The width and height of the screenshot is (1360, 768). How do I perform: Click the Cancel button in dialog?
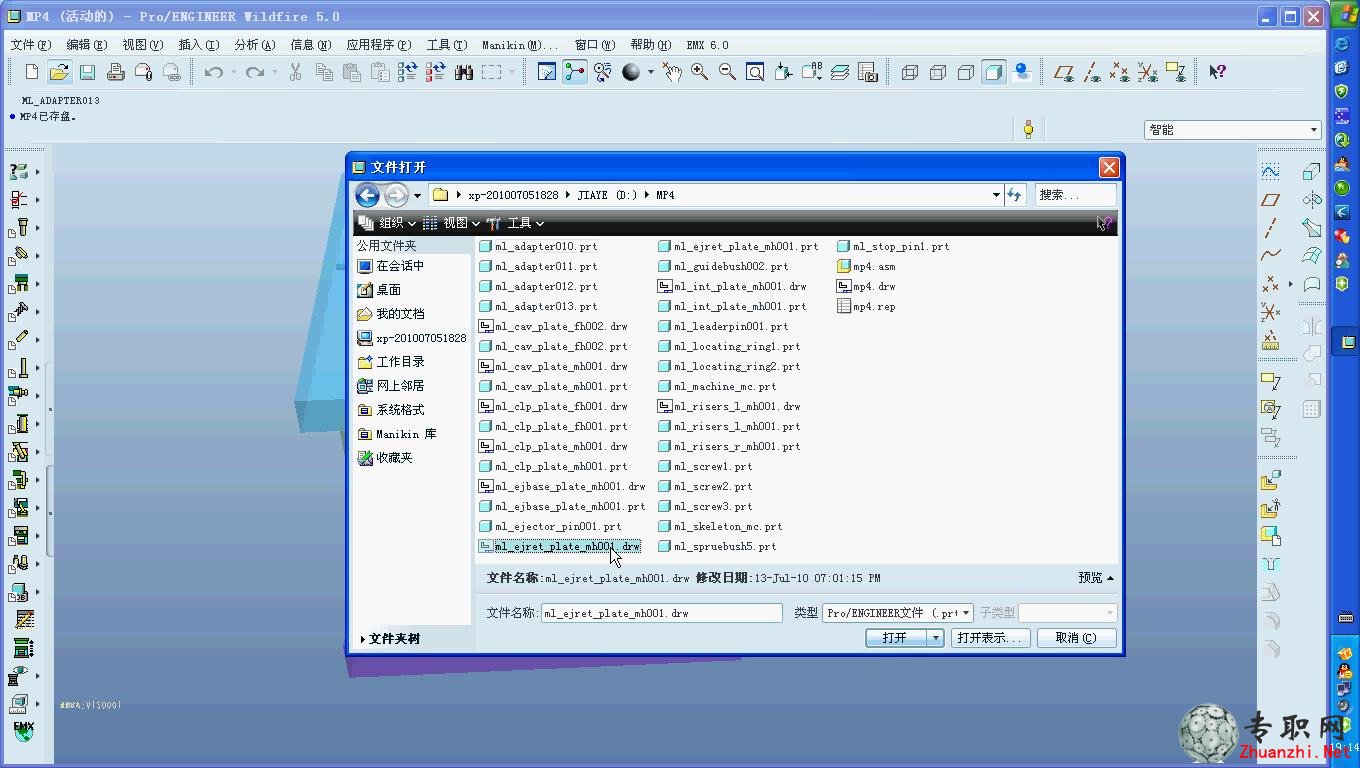[1075, 638]
